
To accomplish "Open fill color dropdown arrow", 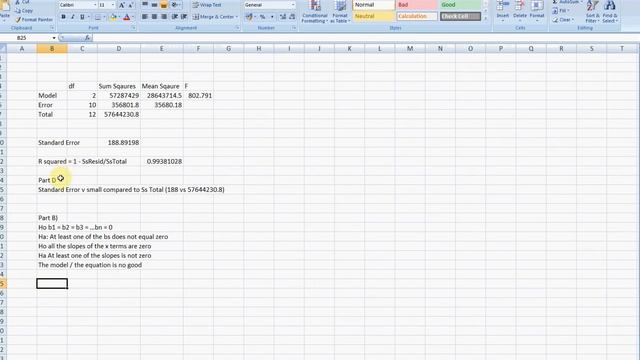I will 120,17.
